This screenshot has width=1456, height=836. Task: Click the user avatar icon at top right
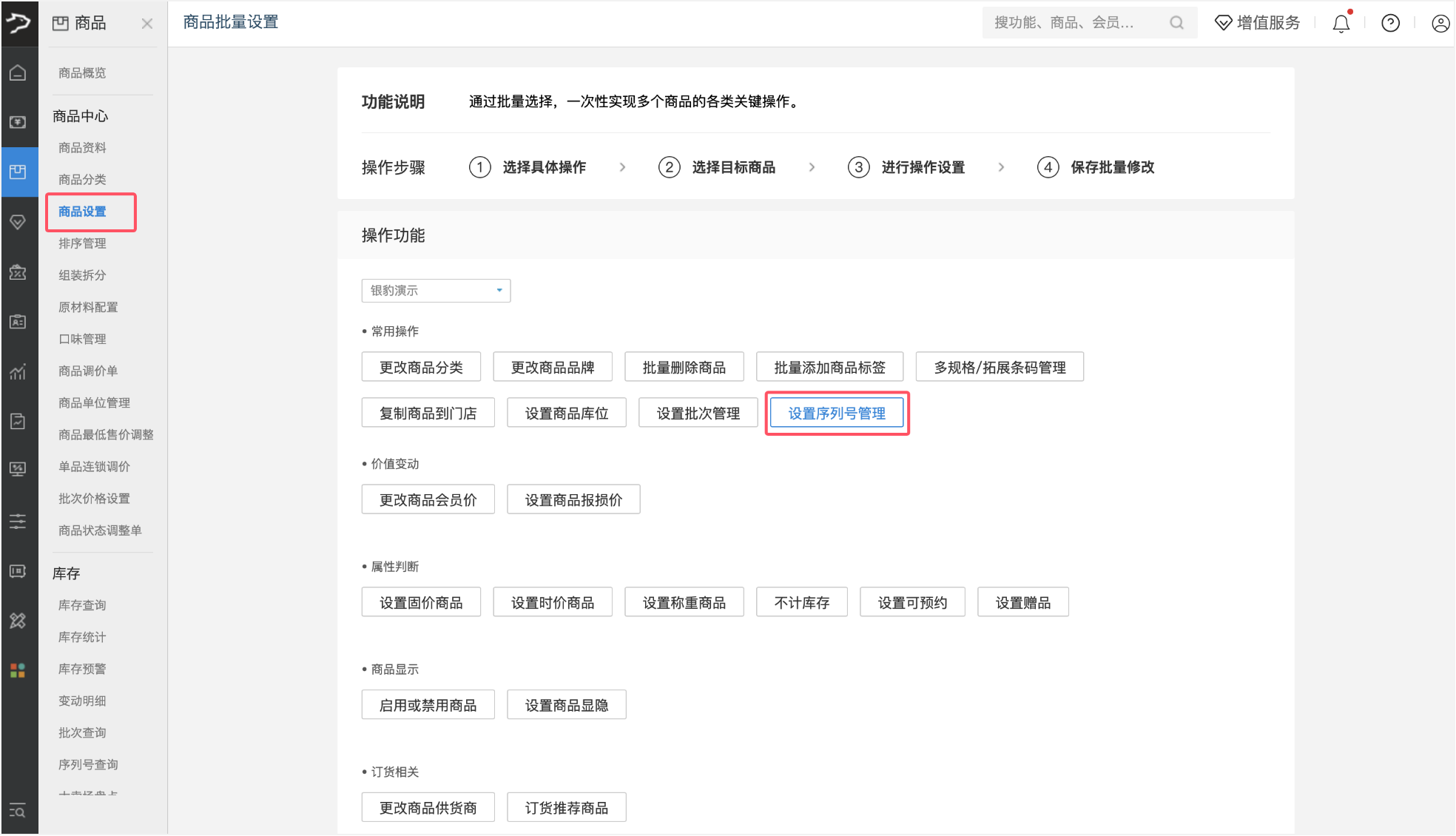pyautogui.click(x=1439, y=23)
